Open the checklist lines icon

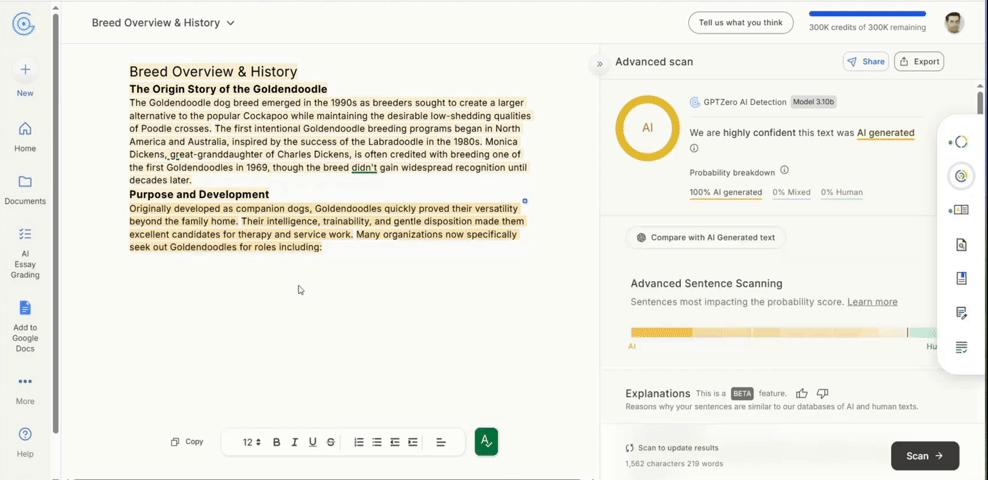click(x=961, y=347)
